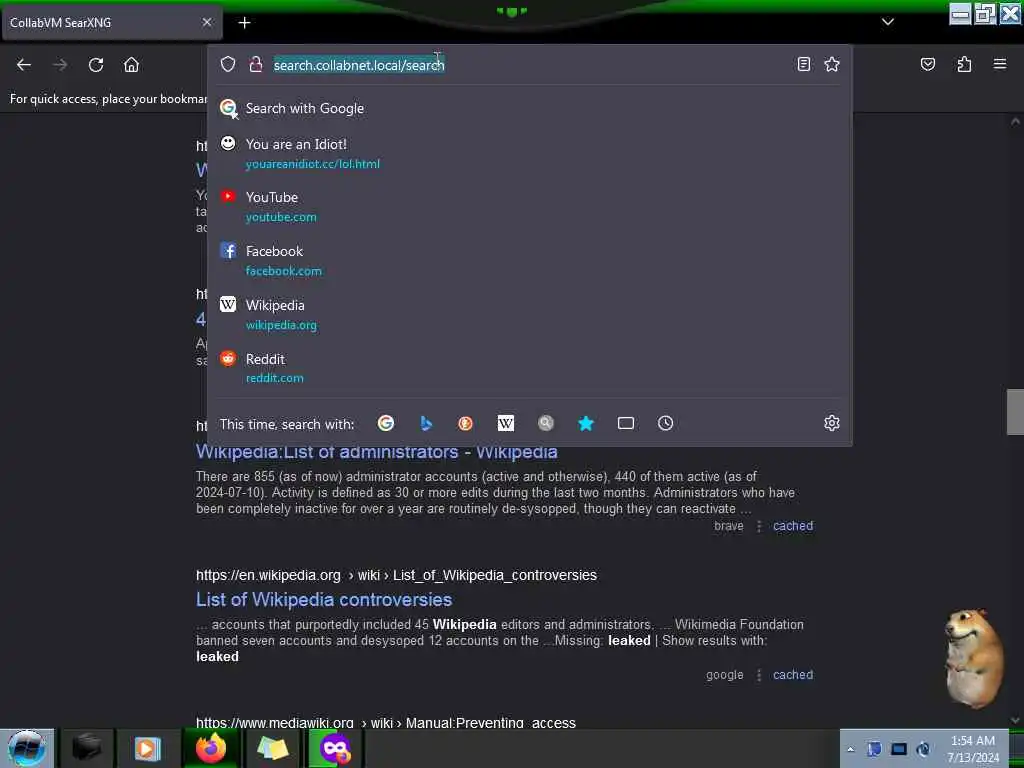Select the CollabVM SearXNG tab
This screenshot has width=1024, height=768.
(x=112, y=23)
